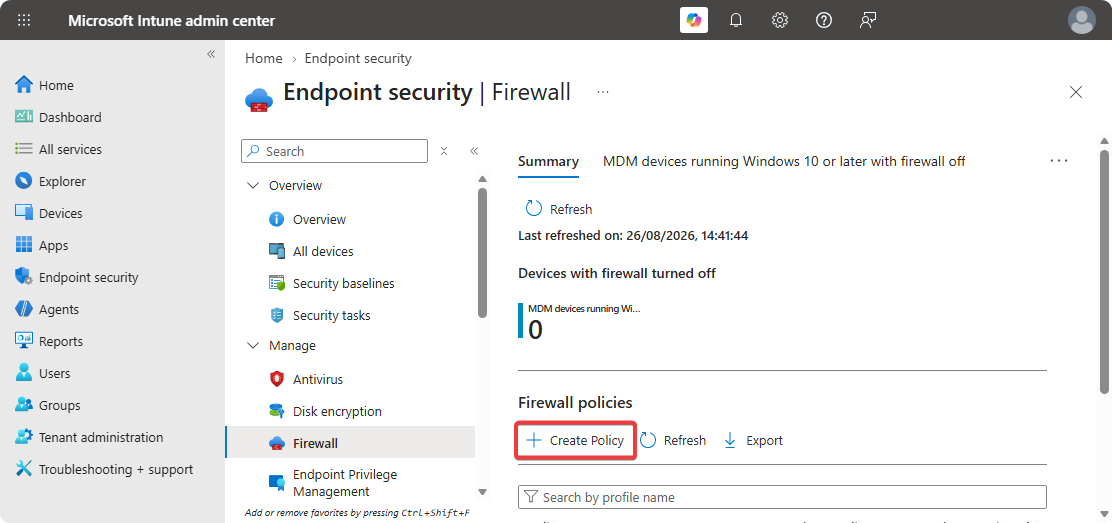Viewport: 1112px width, 523px height.
Task: Click the blade menu scroll up arrow
Action: pos(482,179)
